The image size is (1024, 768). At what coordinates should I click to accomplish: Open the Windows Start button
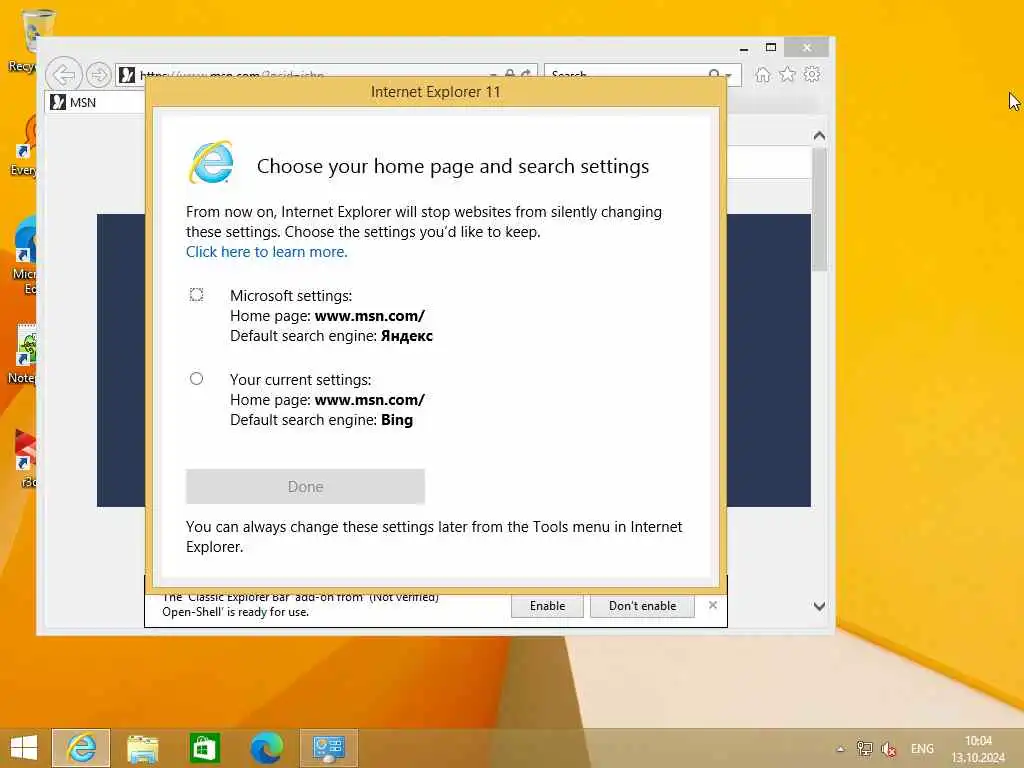point(24,748)
